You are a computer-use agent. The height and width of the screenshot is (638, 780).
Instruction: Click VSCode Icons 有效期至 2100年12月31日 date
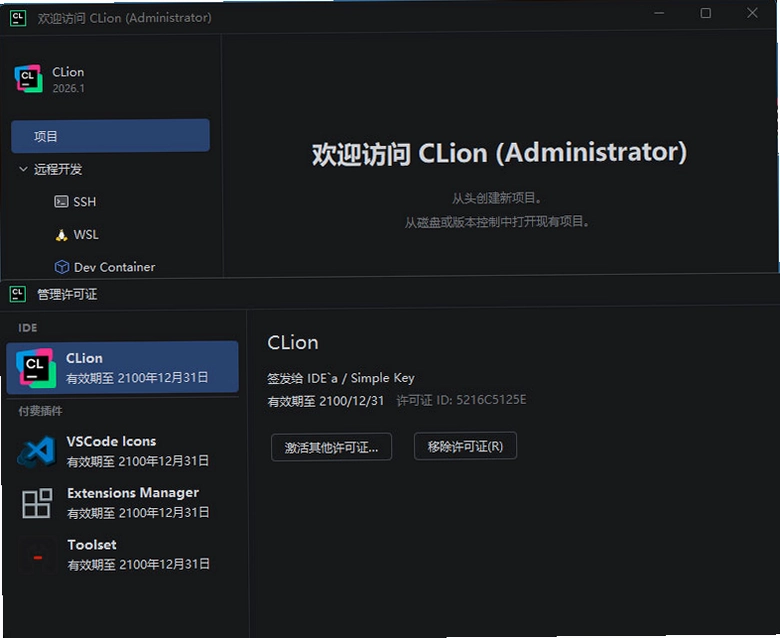[x=138, y=461]
